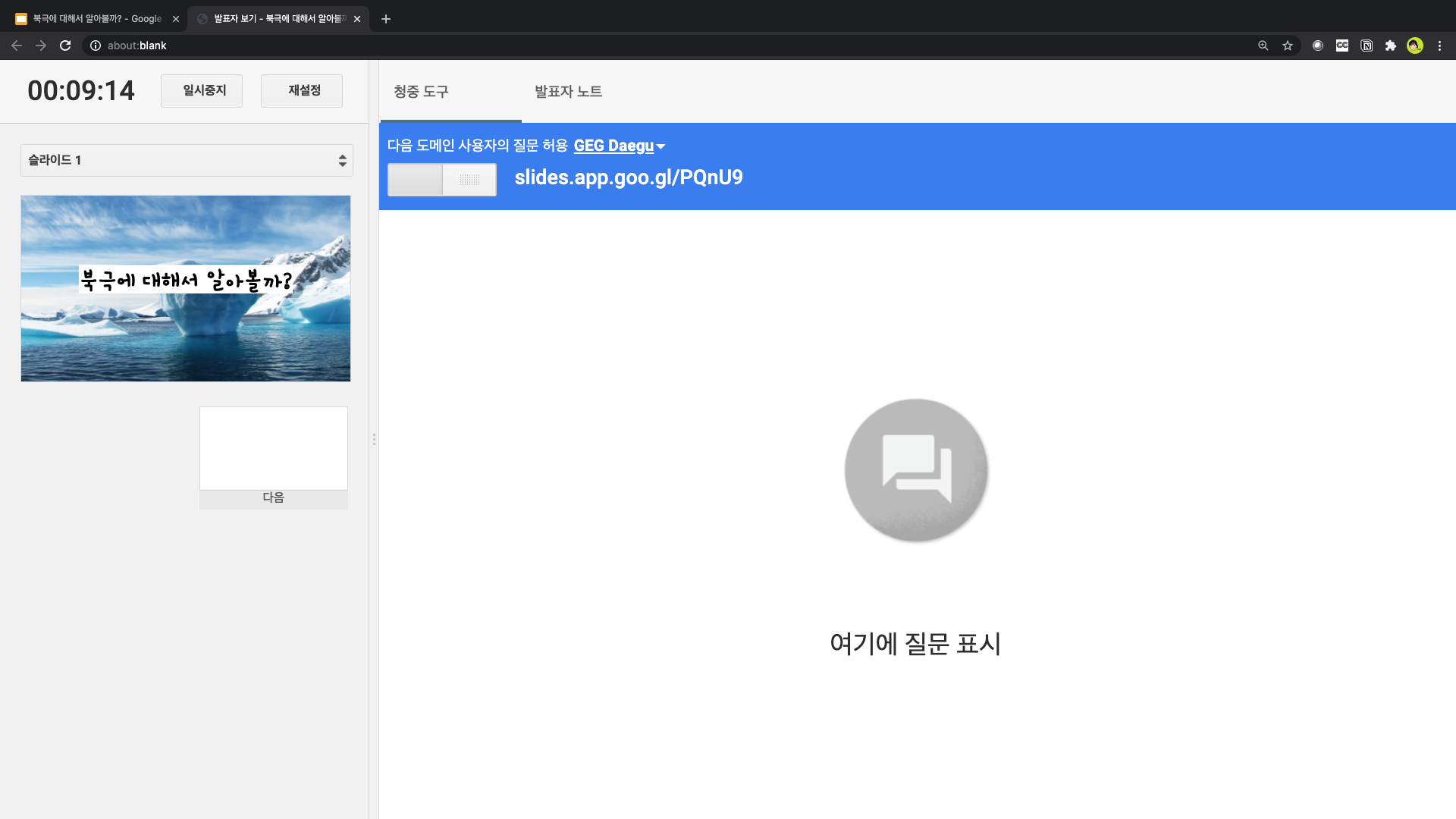The image size is (1456, 819).
Task: Click the Q&A chat bubble icon
Action: pyautogui.click(x=916, y=470)
